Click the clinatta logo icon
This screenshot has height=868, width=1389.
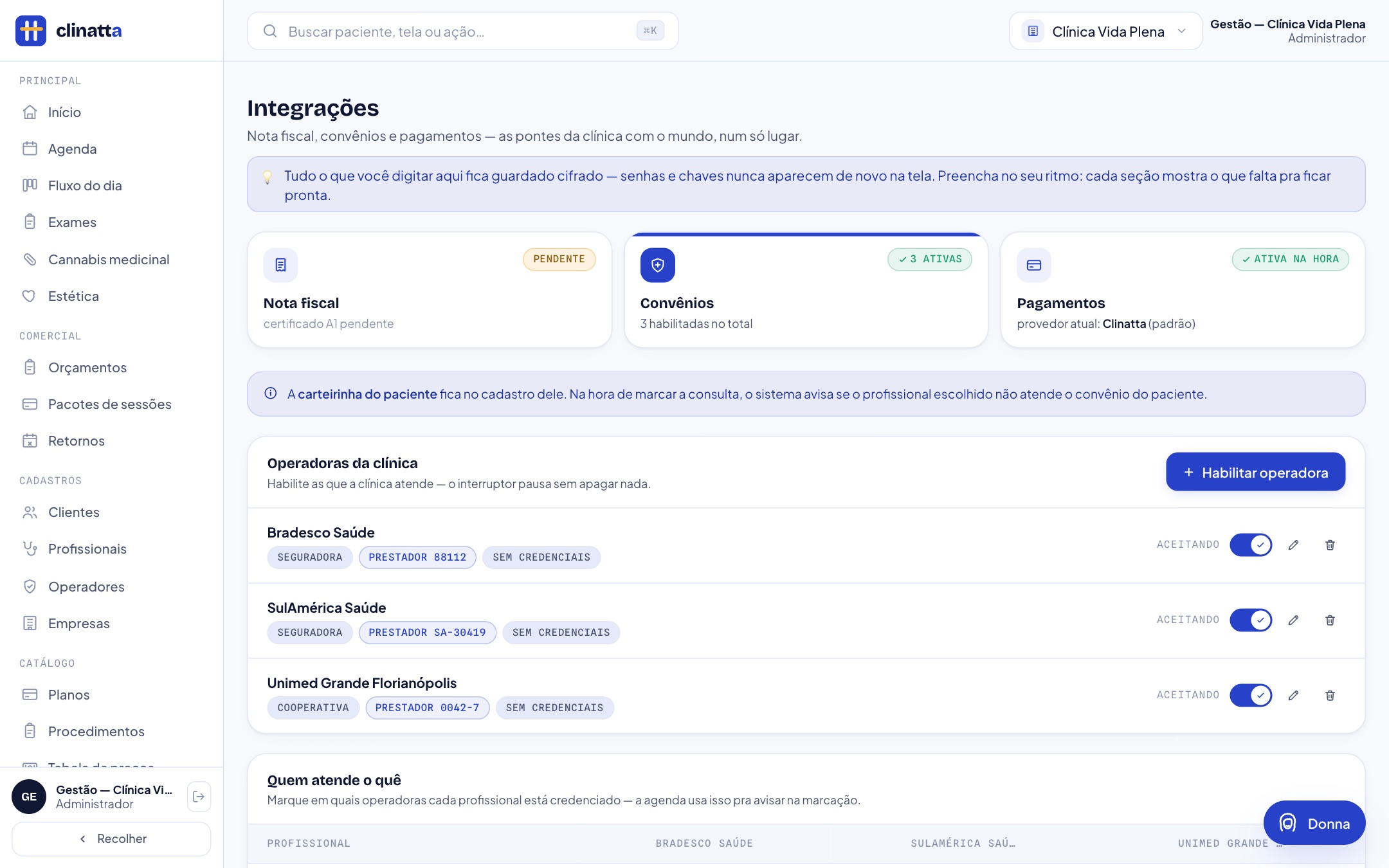pos(31,31)
